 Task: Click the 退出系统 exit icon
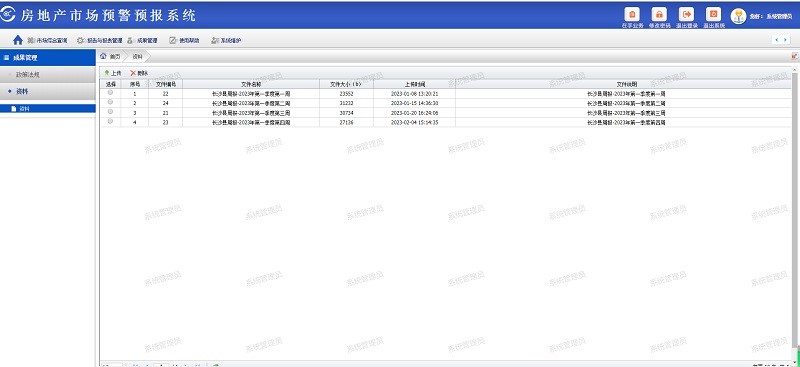[713, 14]
